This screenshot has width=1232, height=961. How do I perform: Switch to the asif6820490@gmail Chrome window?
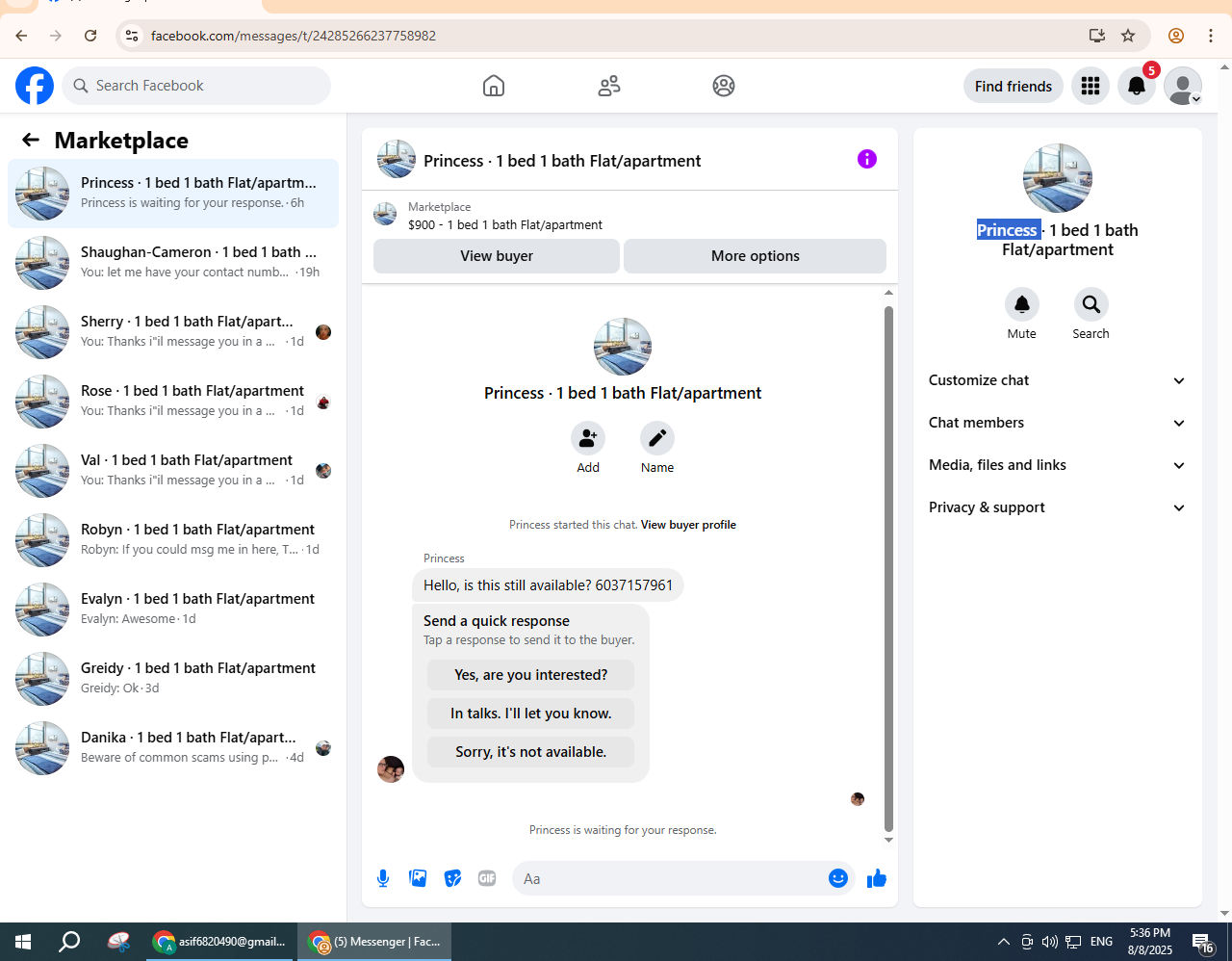pos(221,942)
